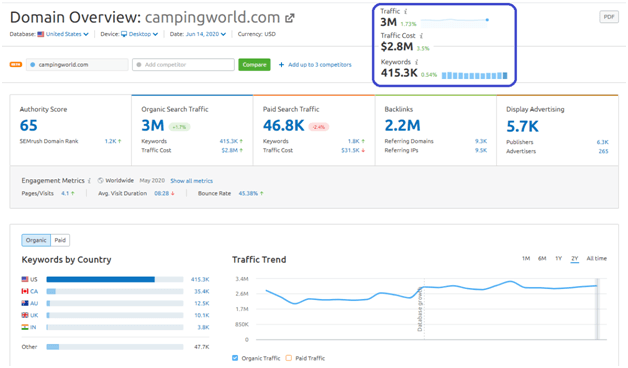Viewport: 628px width, 368px height.
Task: Open campingworld.com external link icon
Action: [x=290, y=18]
